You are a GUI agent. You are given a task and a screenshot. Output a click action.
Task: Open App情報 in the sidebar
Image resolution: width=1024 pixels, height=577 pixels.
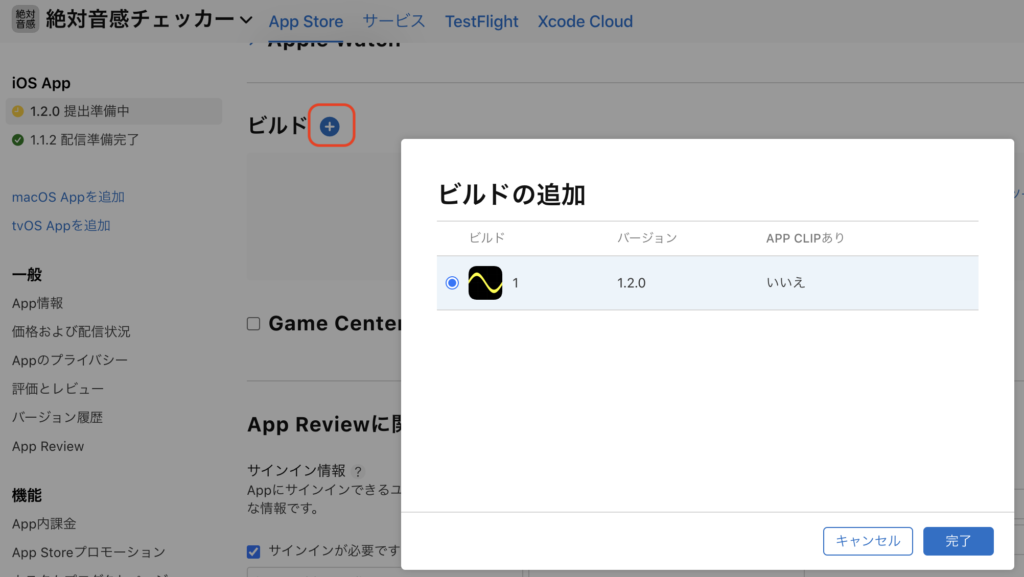pyautogui.click(x=37, y=304)
